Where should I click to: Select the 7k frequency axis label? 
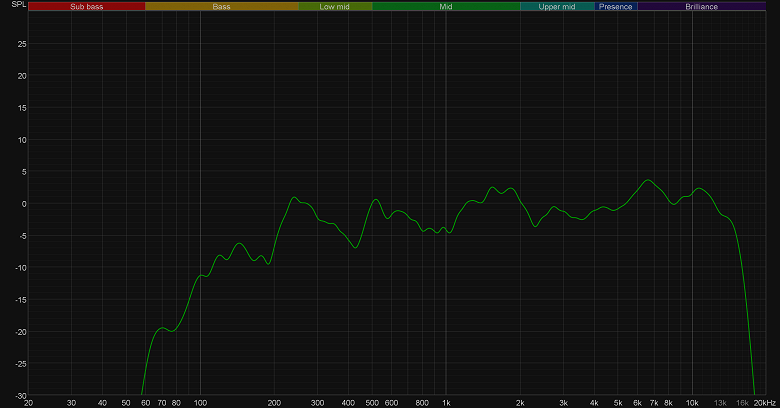pyautogui.click(x=654, y=403)
